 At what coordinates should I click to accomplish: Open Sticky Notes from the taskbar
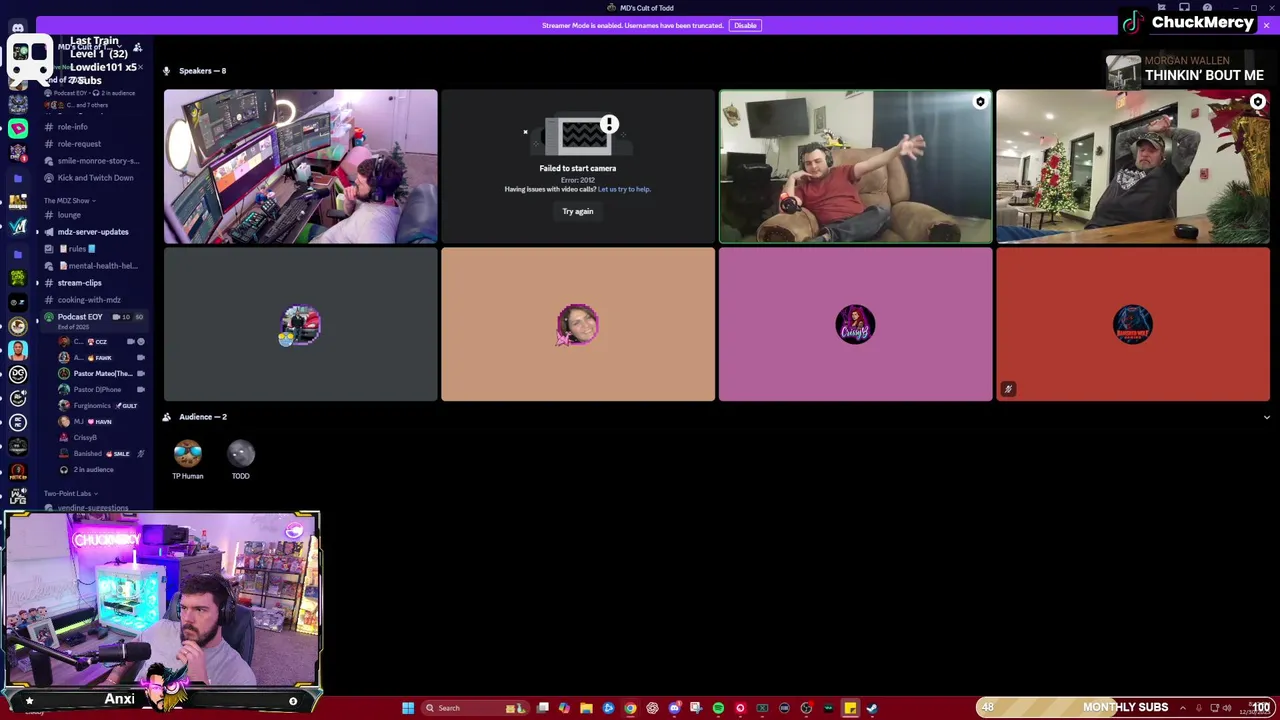click(x=850, y=708)
